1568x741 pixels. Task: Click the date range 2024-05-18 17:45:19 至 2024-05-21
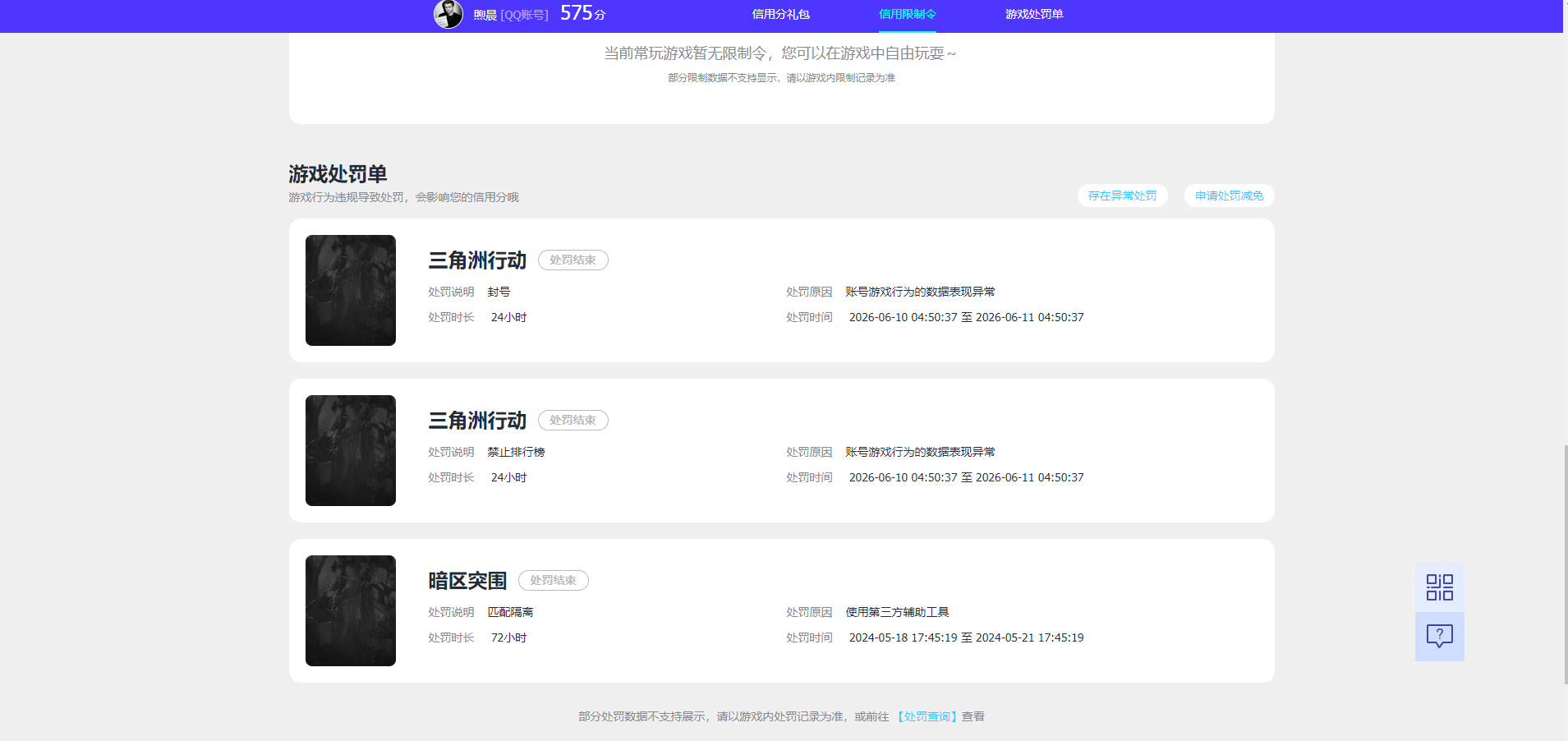[966, 637]
